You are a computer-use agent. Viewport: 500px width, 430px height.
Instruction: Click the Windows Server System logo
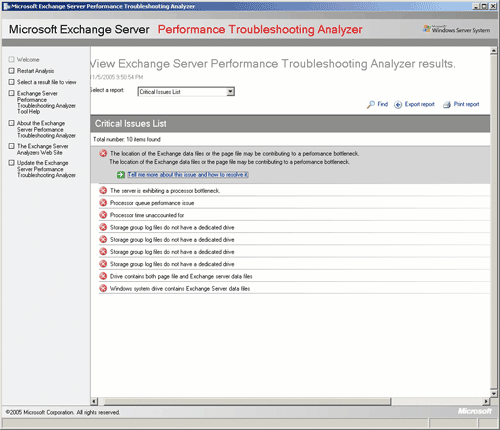click(x=456, y=29)
